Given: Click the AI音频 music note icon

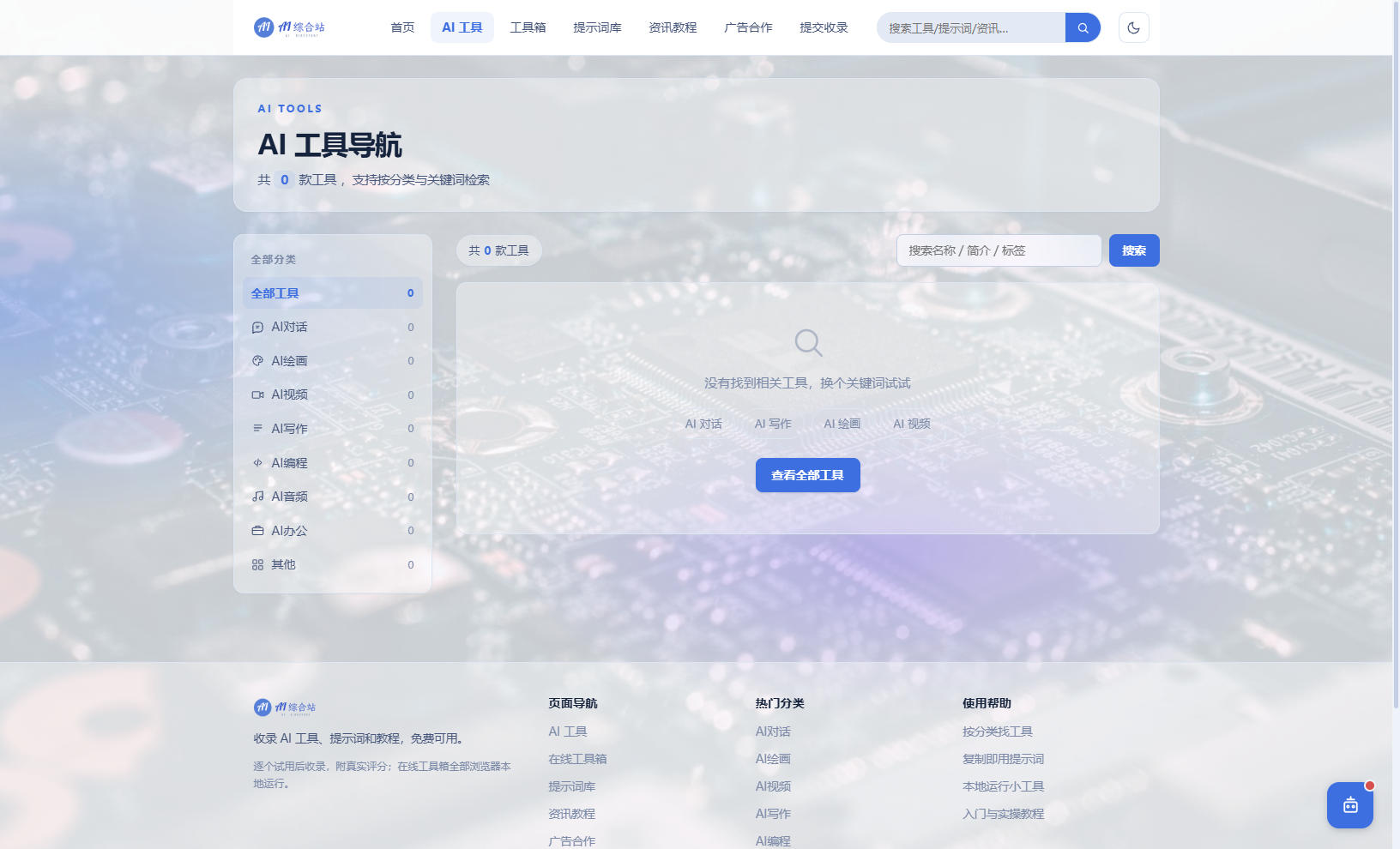Looking at the screenshot, I should [257, 497].
